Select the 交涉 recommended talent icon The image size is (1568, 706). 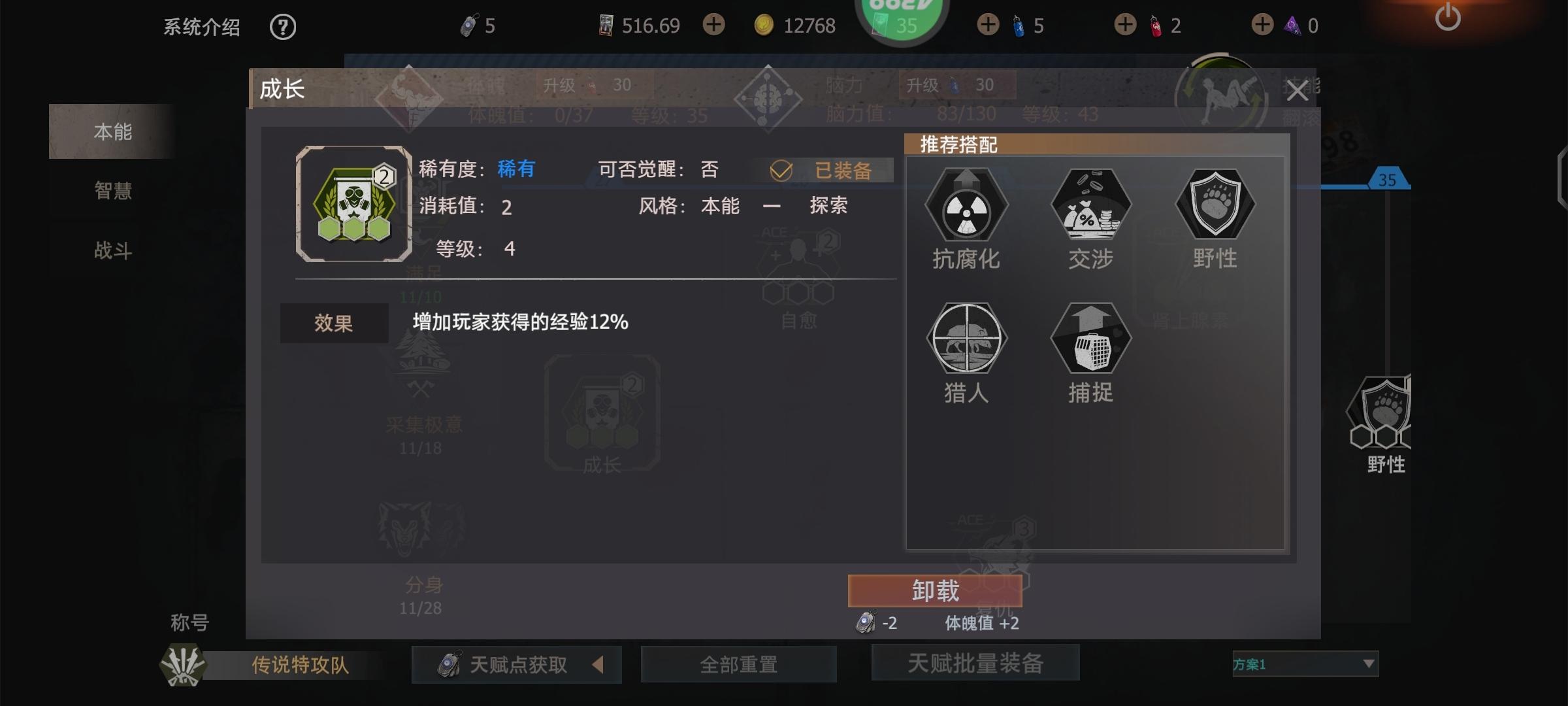coord(1090,205)
